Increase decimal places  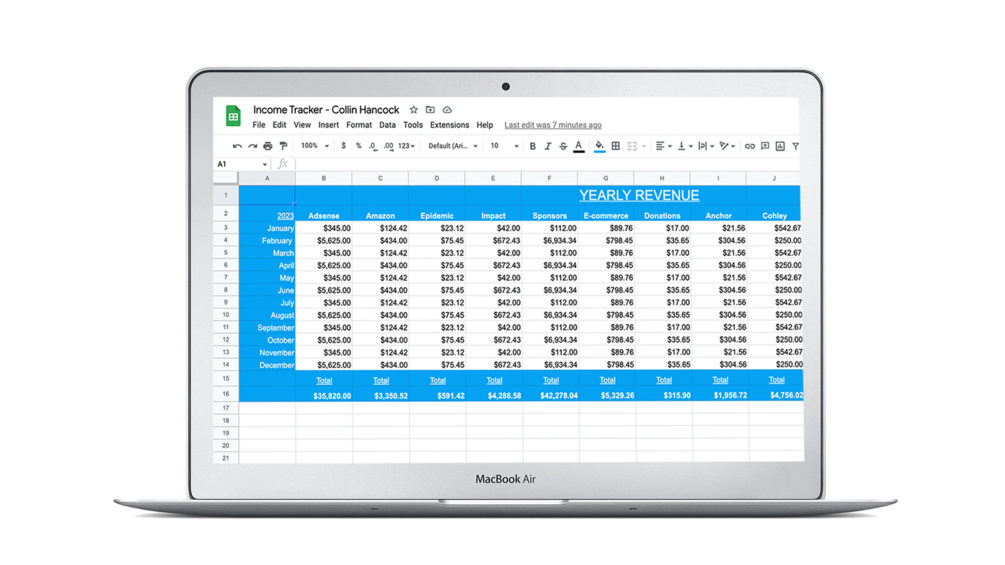pos(388,146)
